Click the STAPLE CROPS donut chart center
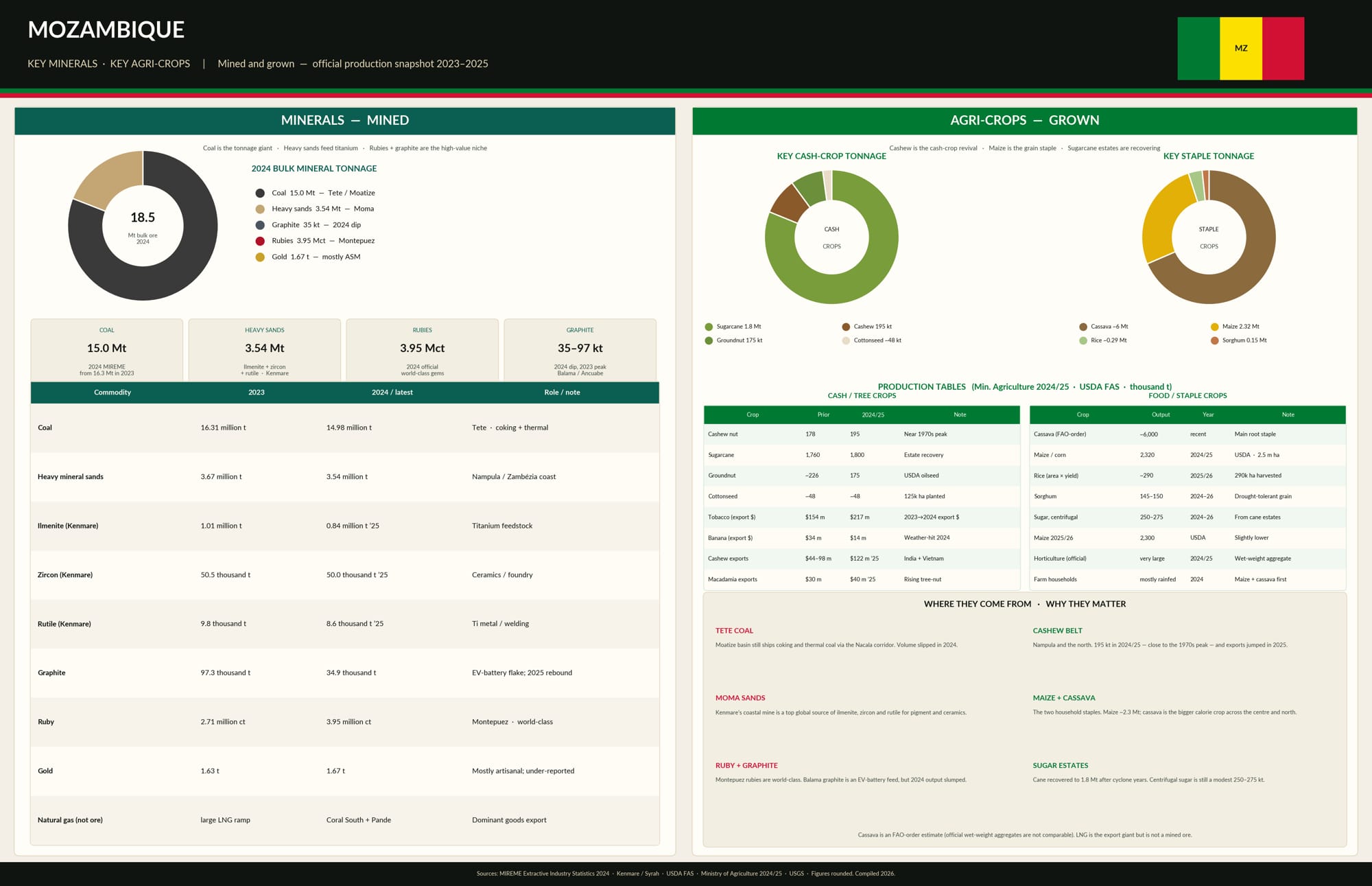The height and width of the screenshot is (886, 1372). pos(1209,237)
